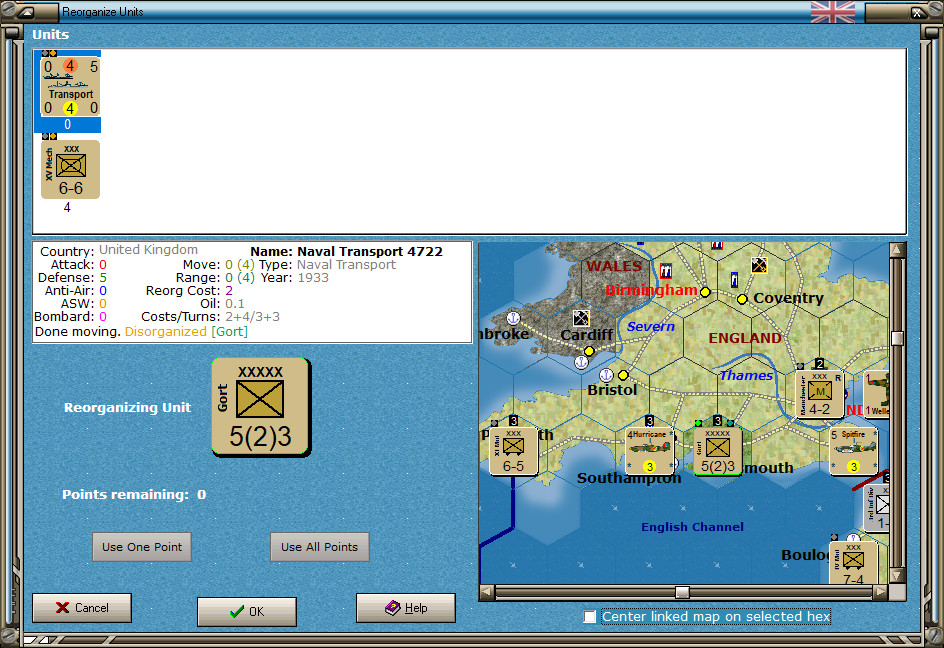Image resolution: width=944 pixels, height=648 pixels.
Task: Click Use One Point button
Action: tap(141, 547)
